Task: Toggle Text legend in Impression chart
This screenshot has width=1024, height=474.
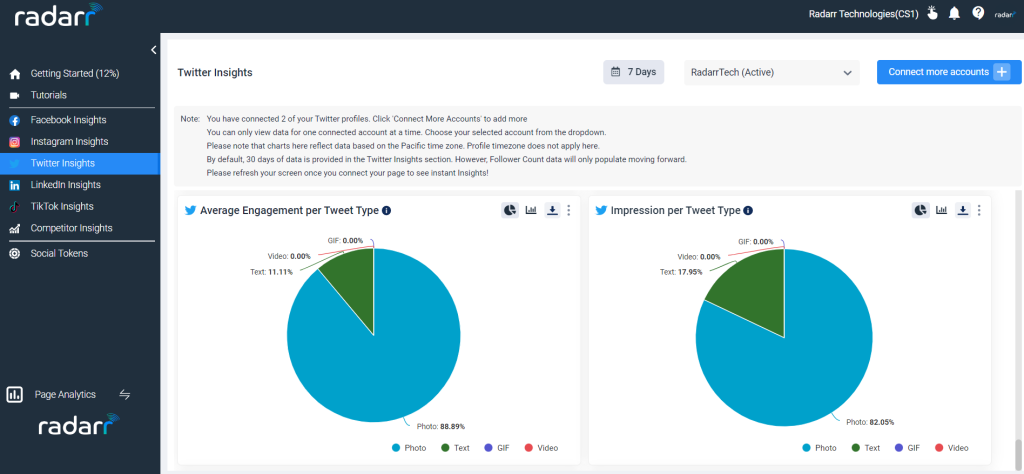Action: click(865, 448)
